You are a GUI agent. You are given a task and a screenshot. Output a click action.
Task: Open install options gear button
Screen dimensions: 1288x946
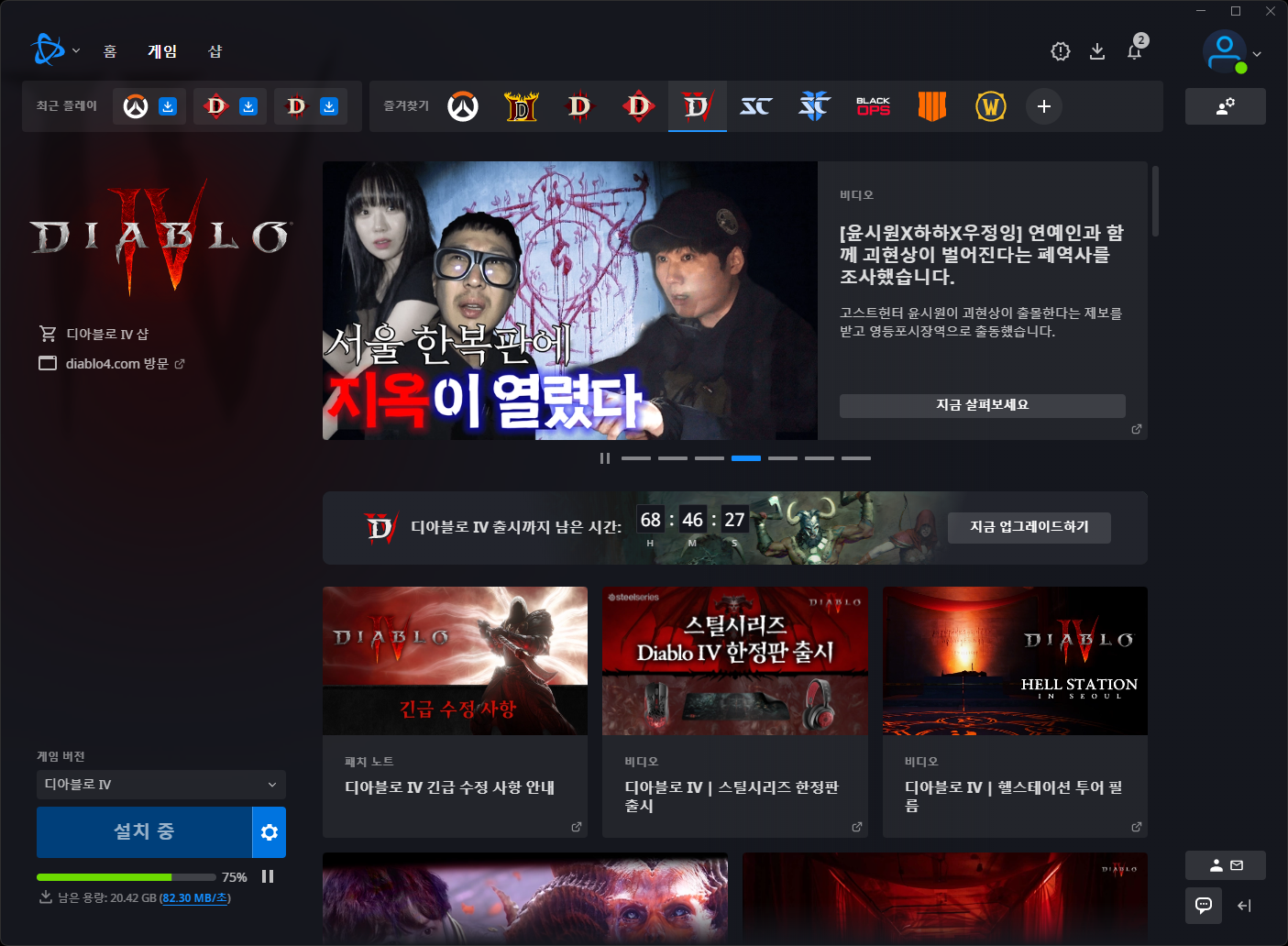point(270,832)
